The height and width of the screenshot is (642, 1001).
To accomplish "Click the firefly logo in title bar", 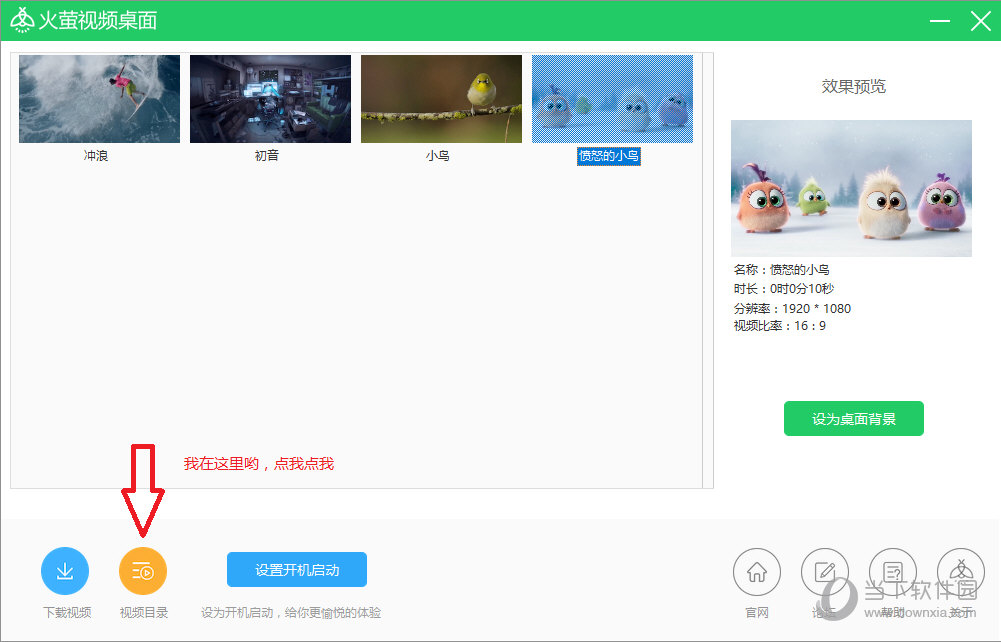I will [22, 20].
